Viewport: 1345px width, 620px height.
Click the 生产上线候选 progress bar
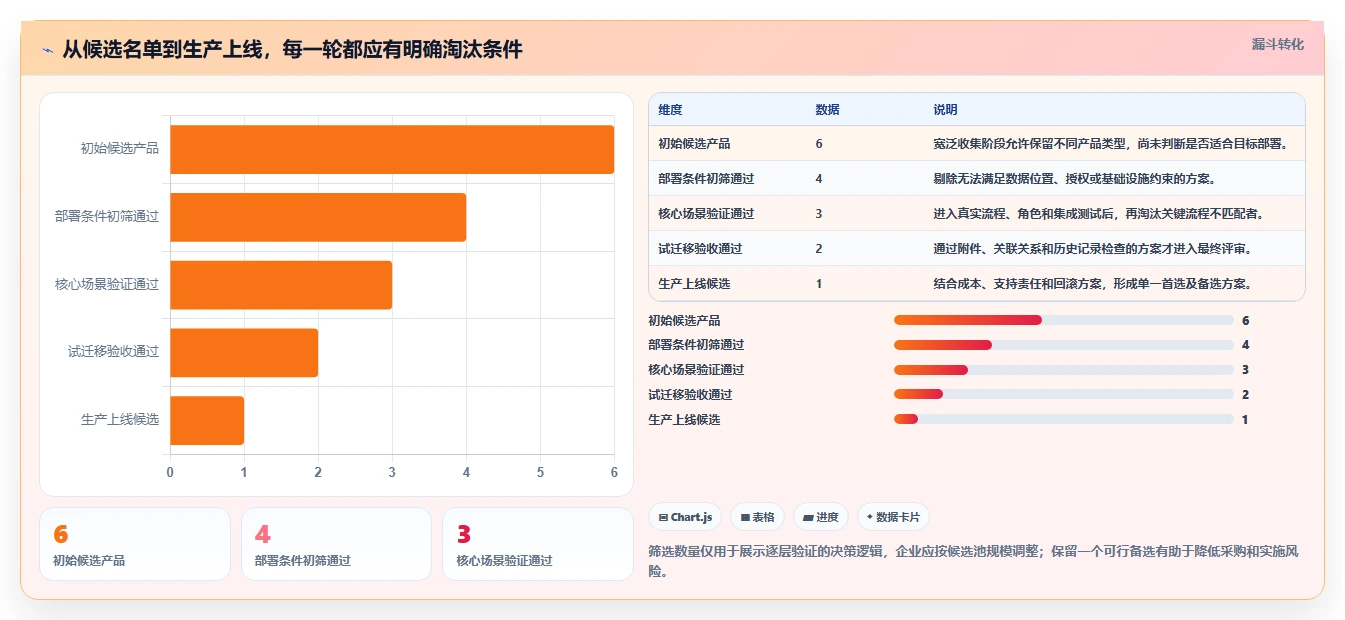(x=1064, y=419)
